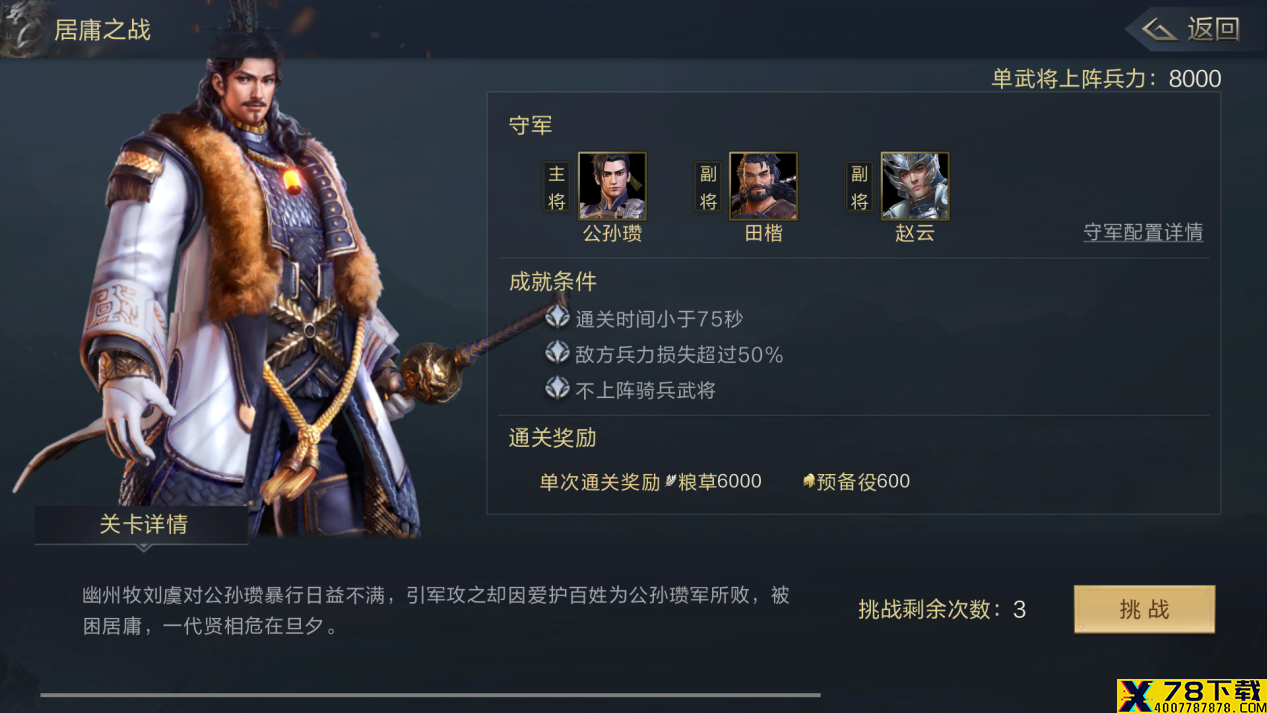The width and height of the screenshot is (1267, 713).
Task: Expand the arrow below 关卡详情
Action: click(x=143, y=547)
